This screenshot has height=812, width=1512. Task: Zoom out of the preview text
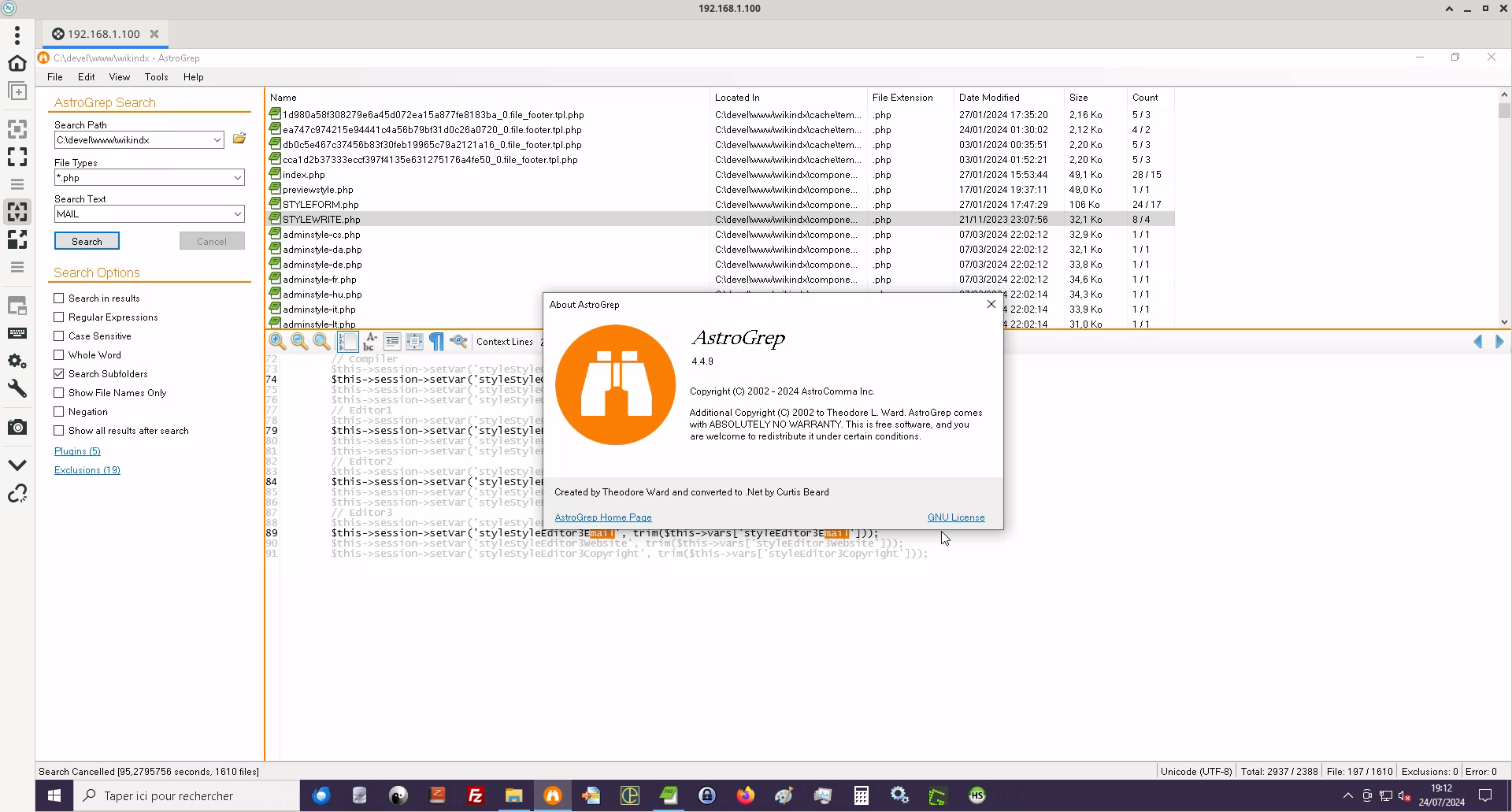299,341
